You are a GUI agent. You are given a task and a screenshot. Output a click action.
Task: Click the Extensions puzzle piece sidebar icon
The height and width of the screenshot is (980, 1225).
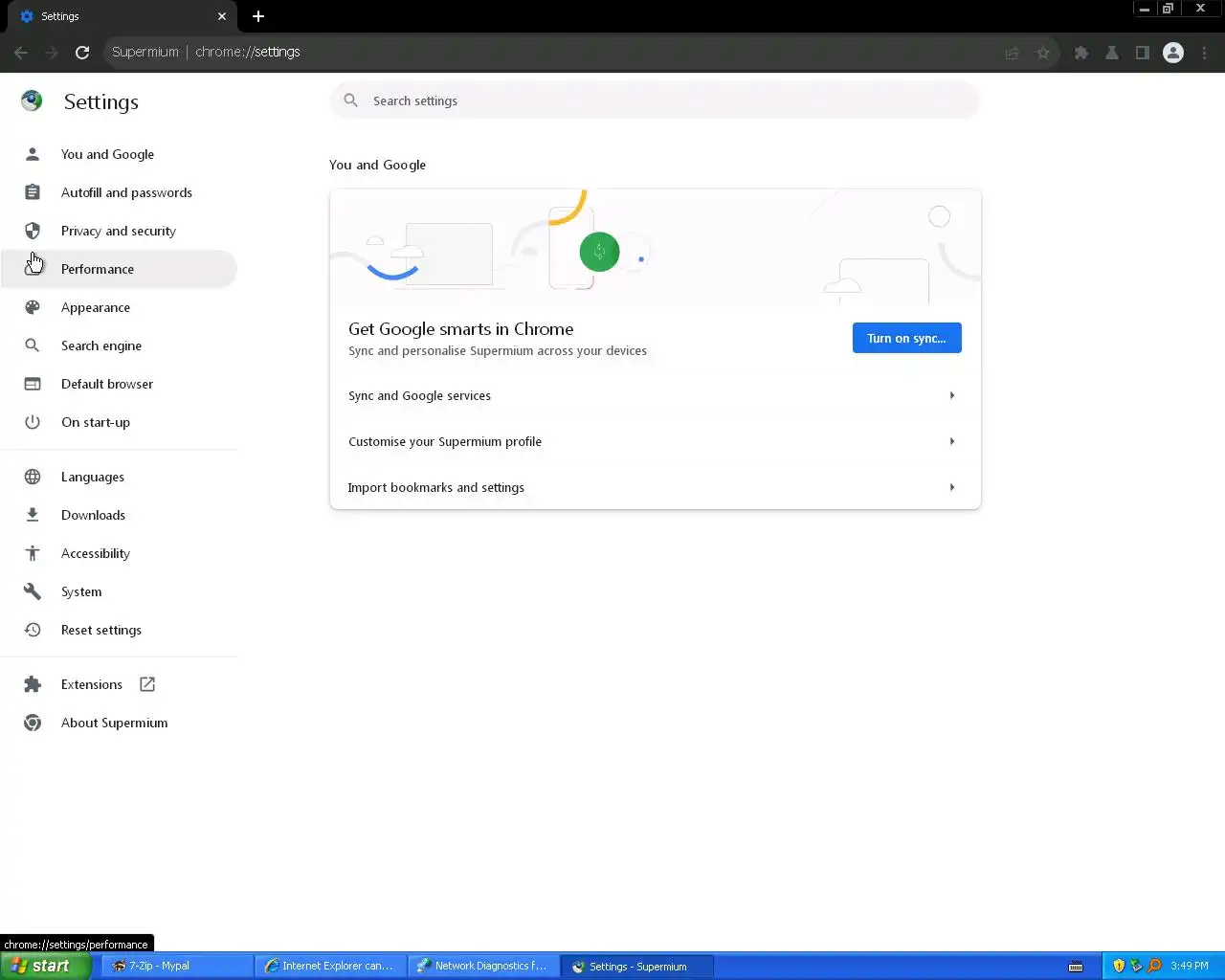pos(33,684)
